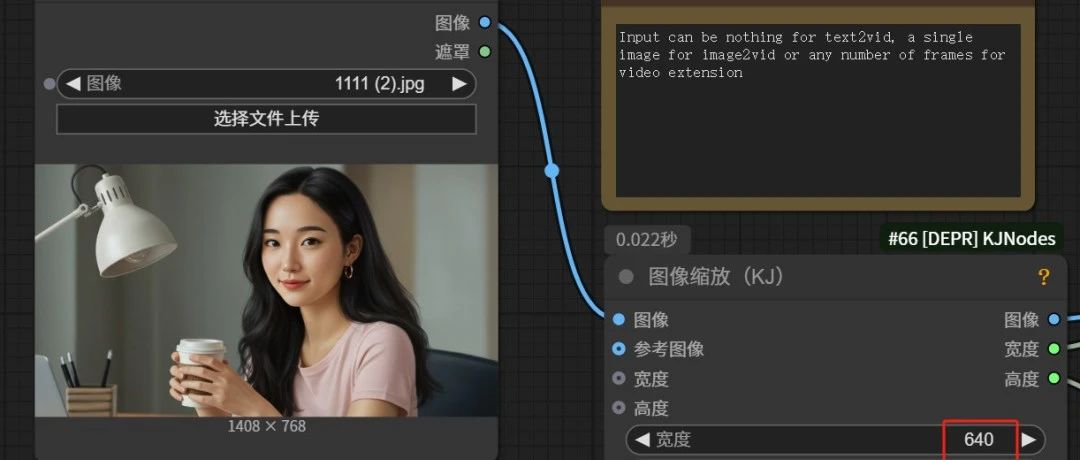
Task: Toggle collapse dot of 图像缩放（KJ）node
Action: tap(625, 277)
